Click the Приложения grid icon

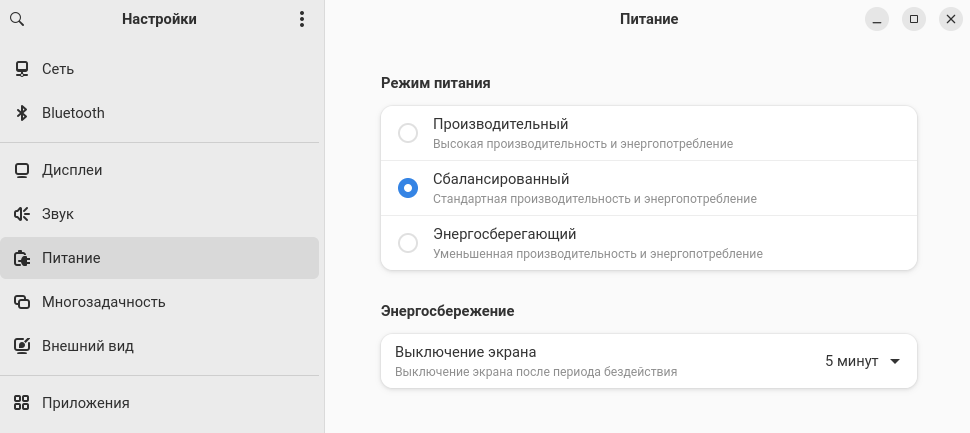click(22, 403)
